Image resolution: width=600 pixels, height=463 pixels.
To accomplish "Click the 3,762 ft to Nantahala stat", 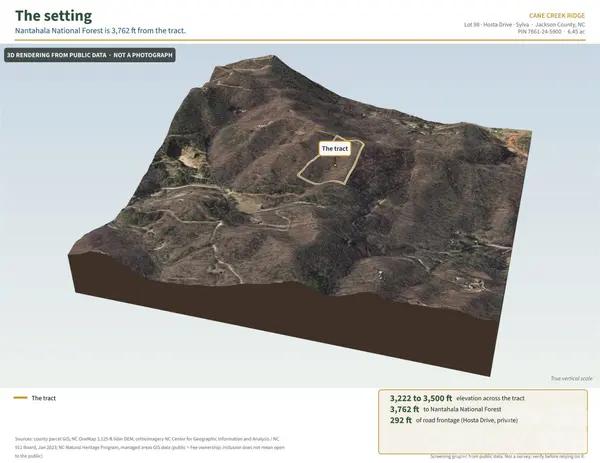I will (446, 409).
